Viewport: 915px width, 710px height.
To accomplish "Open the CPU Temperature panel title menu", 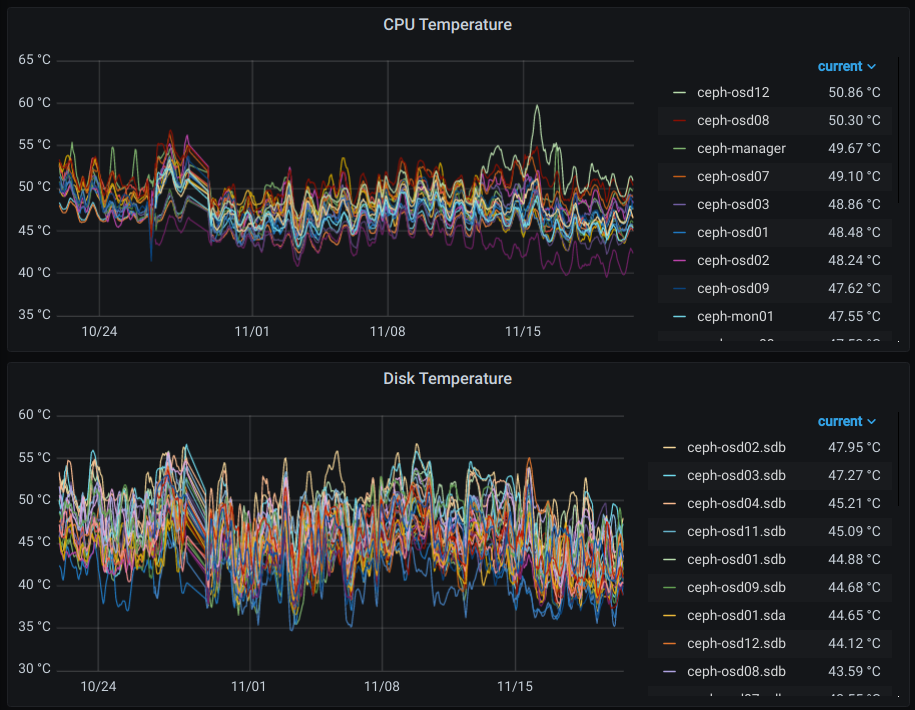I will tap(447, 25).
